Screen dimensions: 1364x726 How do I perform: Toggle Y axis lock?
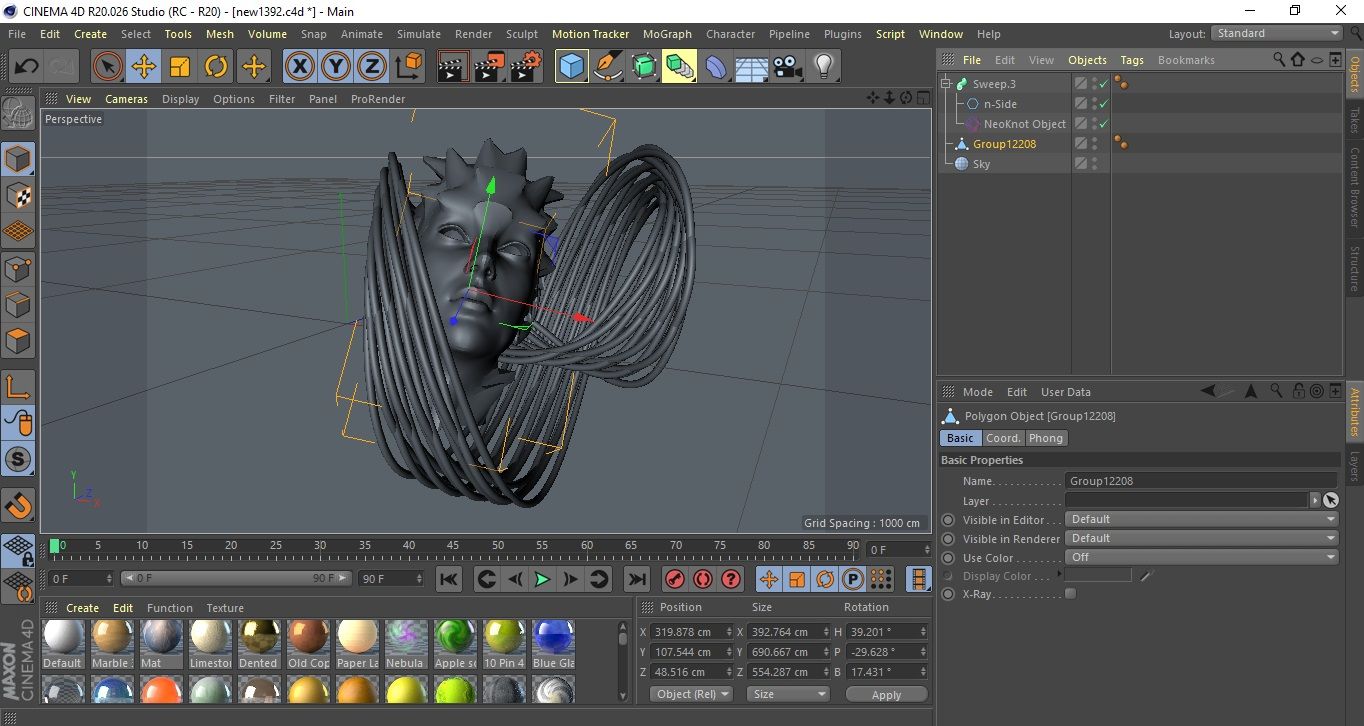pos(336,67)
